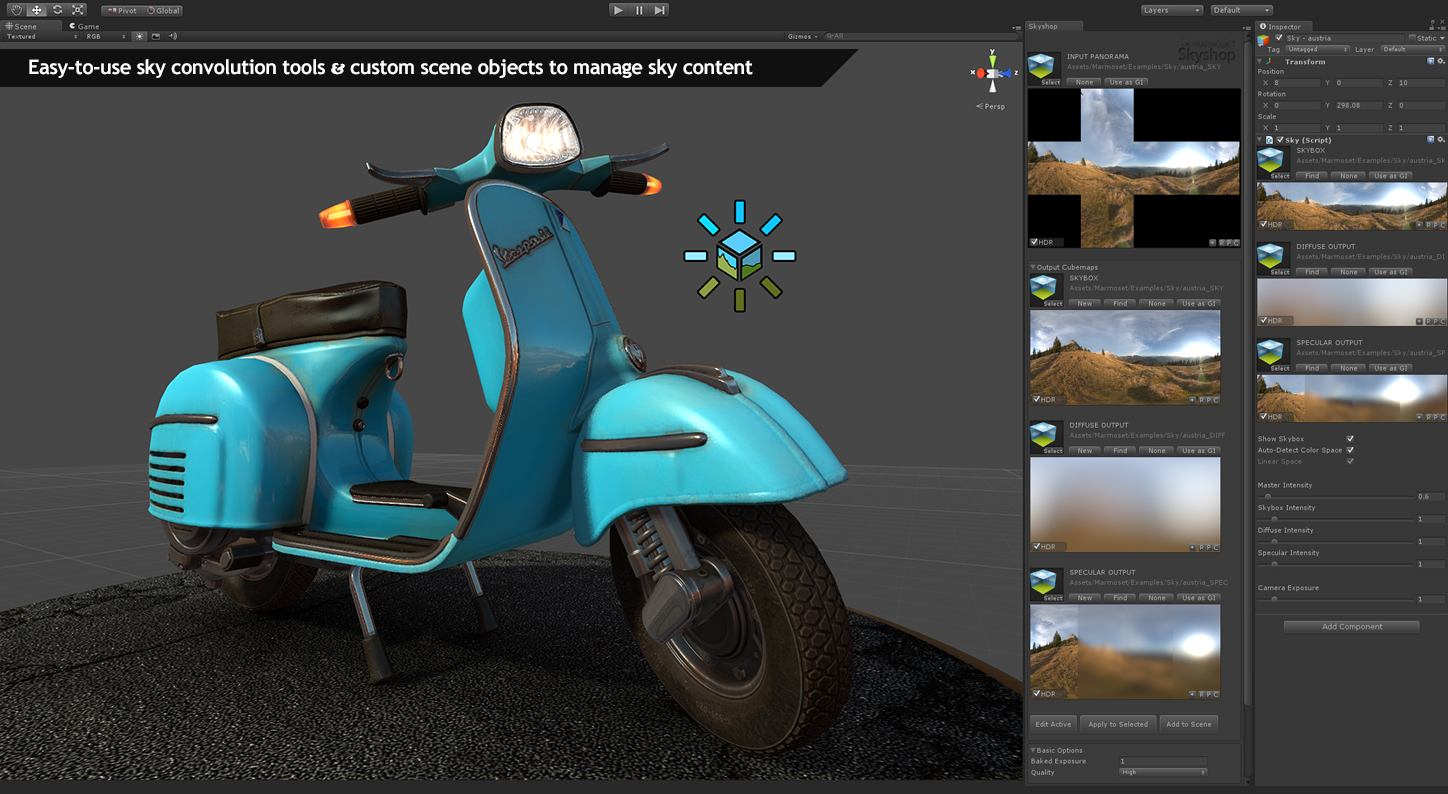Toggle HDR checkbox on Input Panorama preview

tap(1034, 242)
